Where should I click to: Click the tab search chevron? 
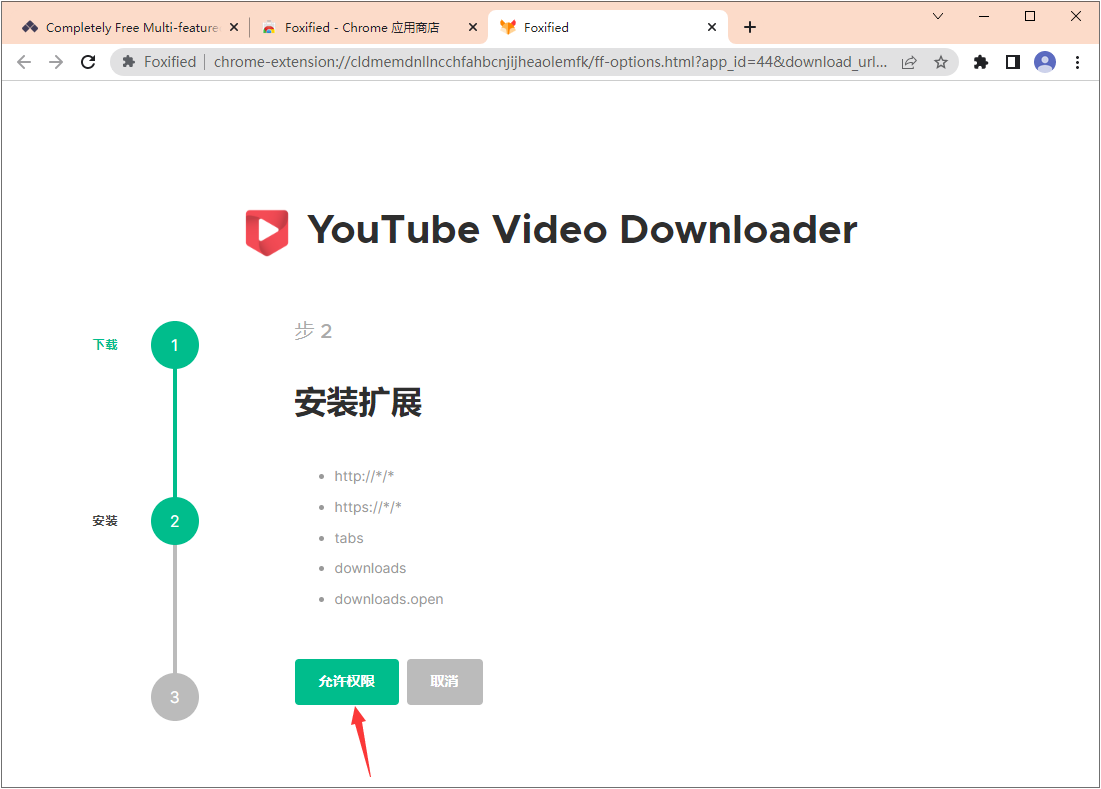(937, 16)
